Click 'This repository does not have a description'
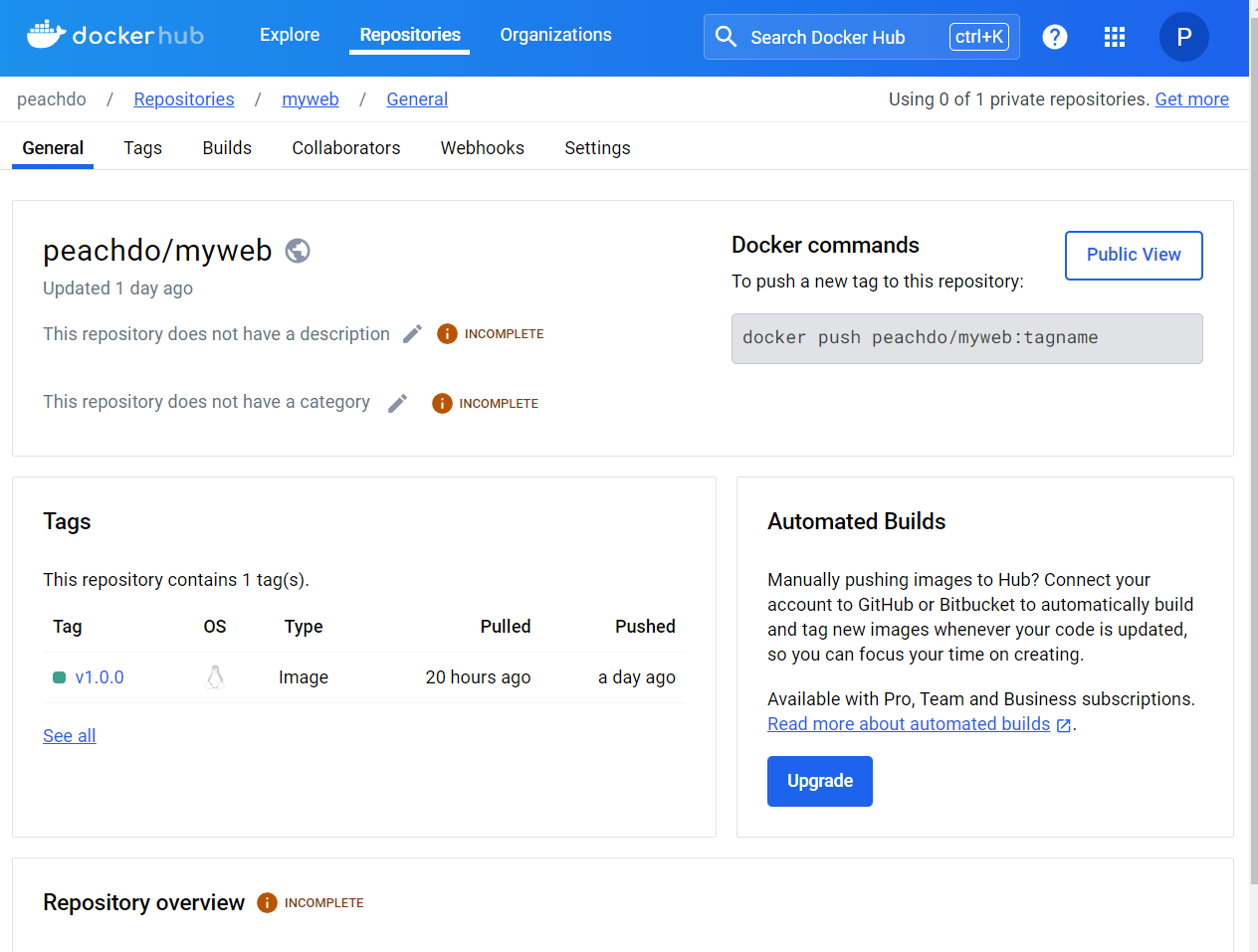 click(216, 334)
